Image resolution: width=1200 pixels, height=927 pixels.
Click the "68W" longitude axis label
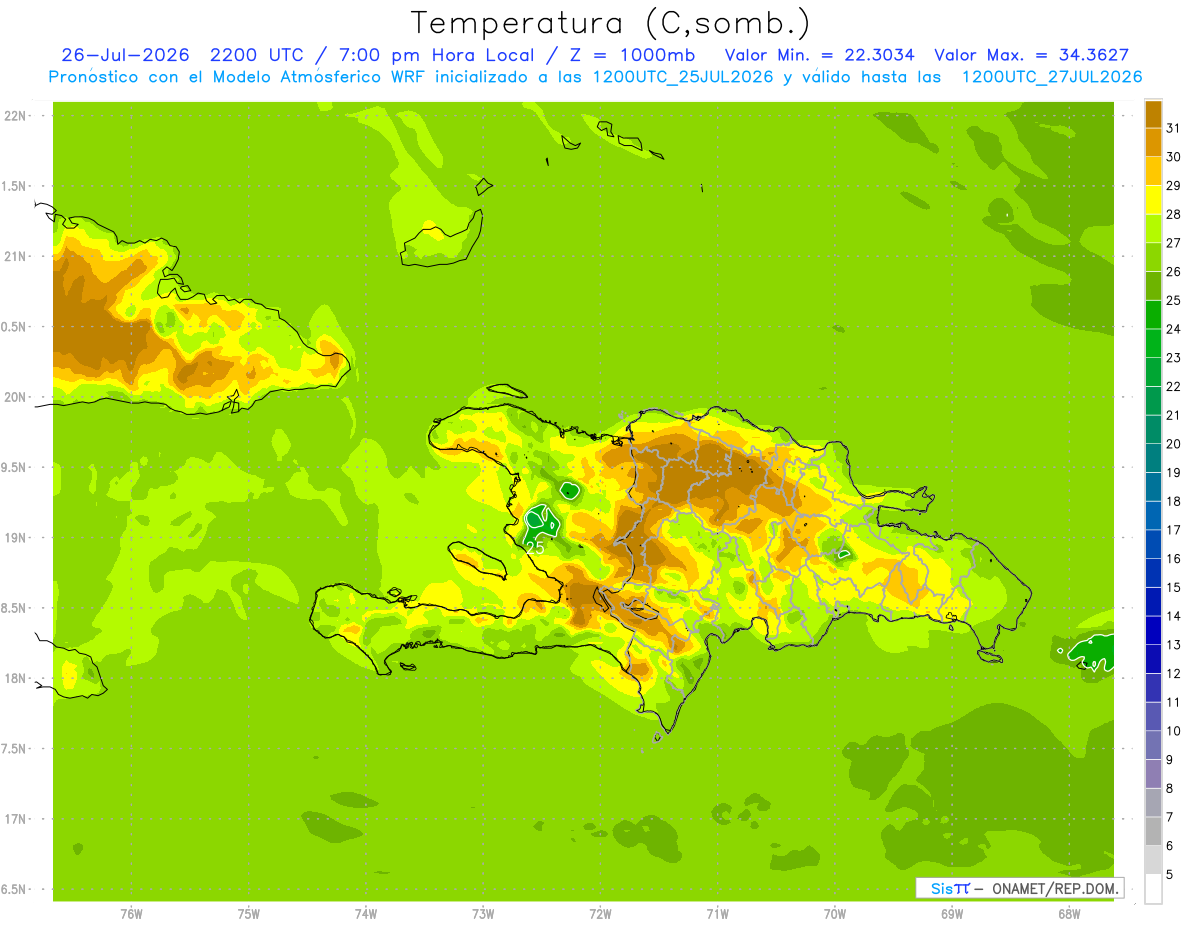click(1069, 914)
